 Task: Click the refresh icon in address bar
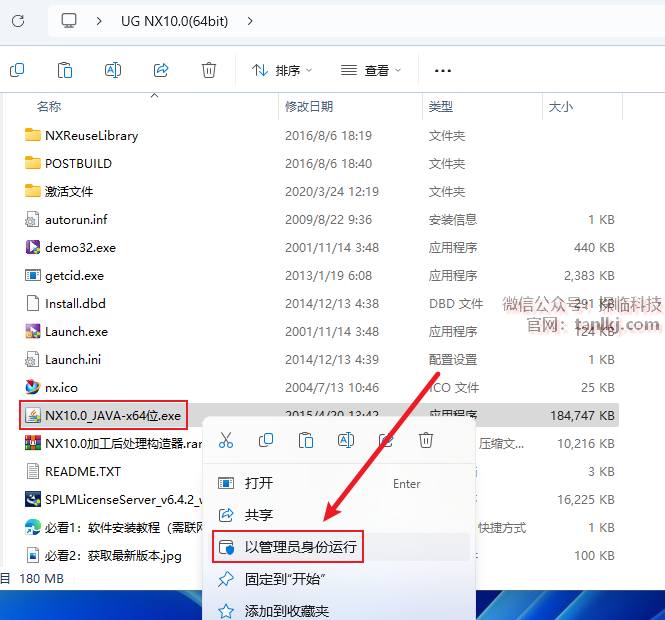[18, 21]
